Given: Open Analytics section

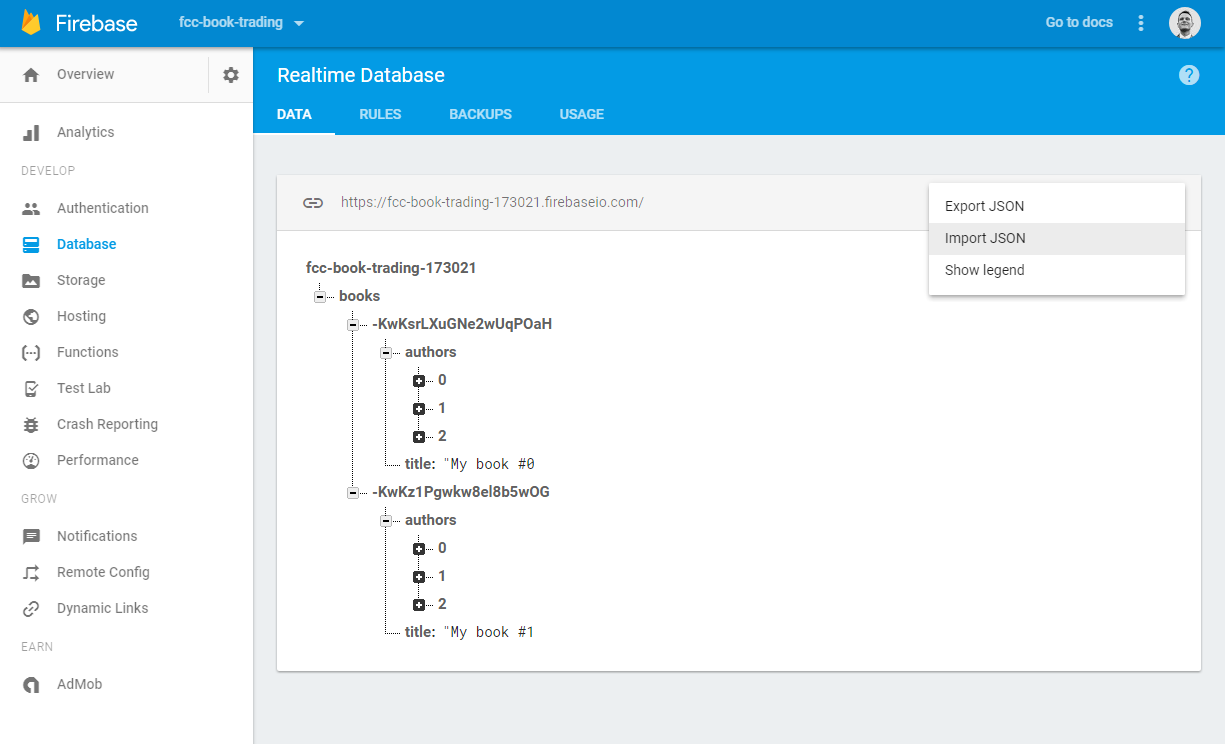Looking at the screenshot, I should tap(86, 132).
